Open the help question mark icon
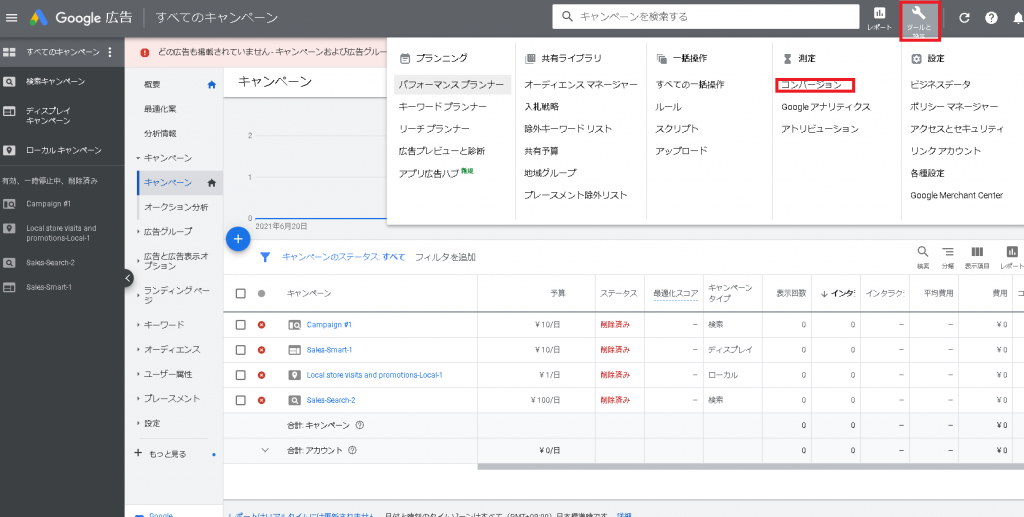The image size is (1024, 517). [x=991, y=18]
